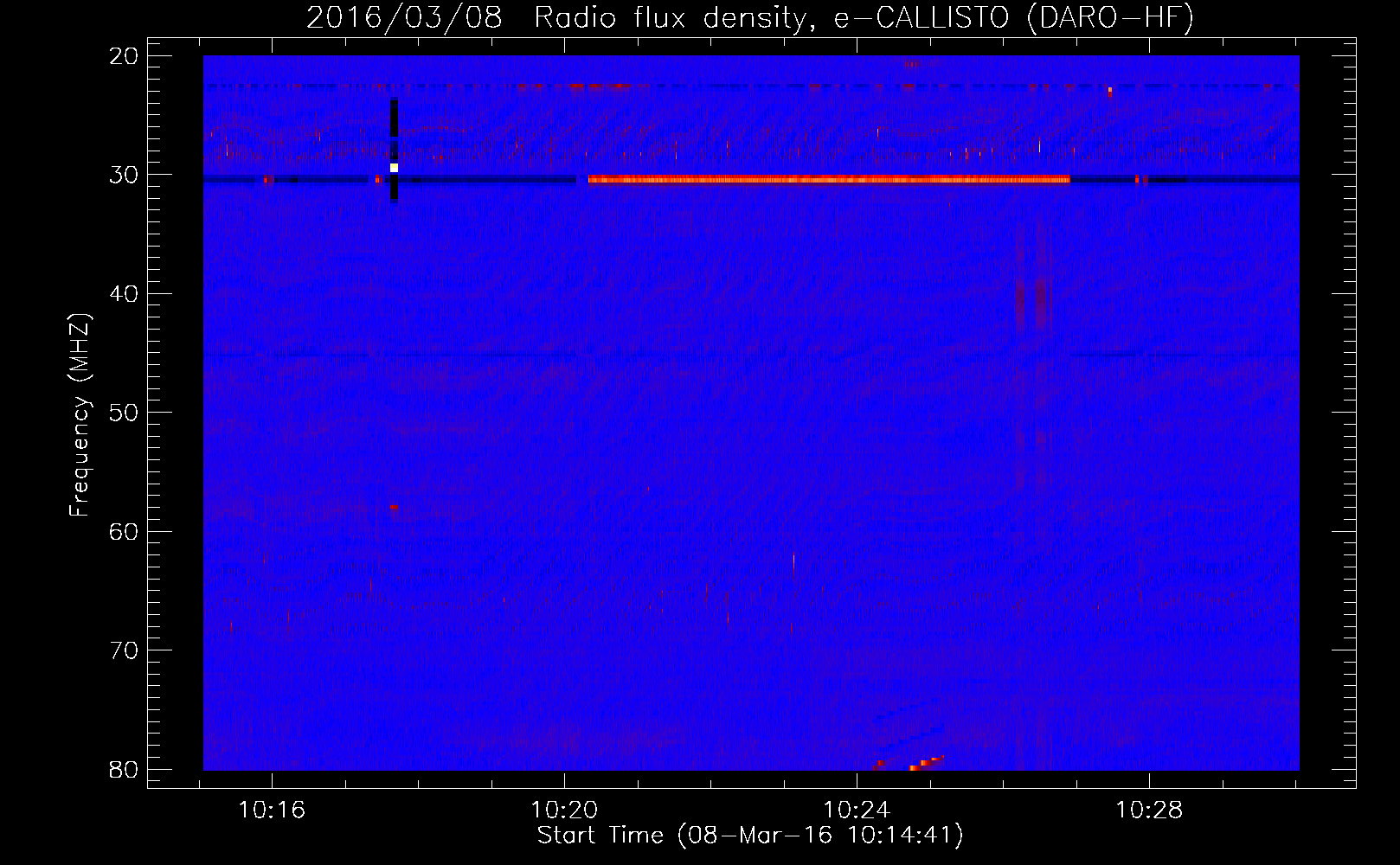Click the orange drifting burst near 80 MHz
This screenshot has width=1400, height=865.
(x=926, y=763)
